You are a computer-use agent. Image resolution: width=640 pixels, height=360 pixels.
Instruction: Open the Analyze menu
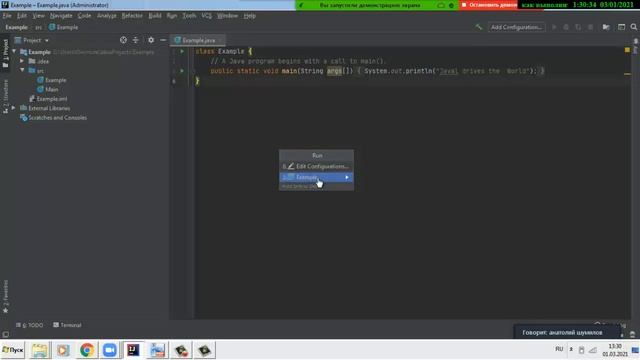tap(107, 16)
